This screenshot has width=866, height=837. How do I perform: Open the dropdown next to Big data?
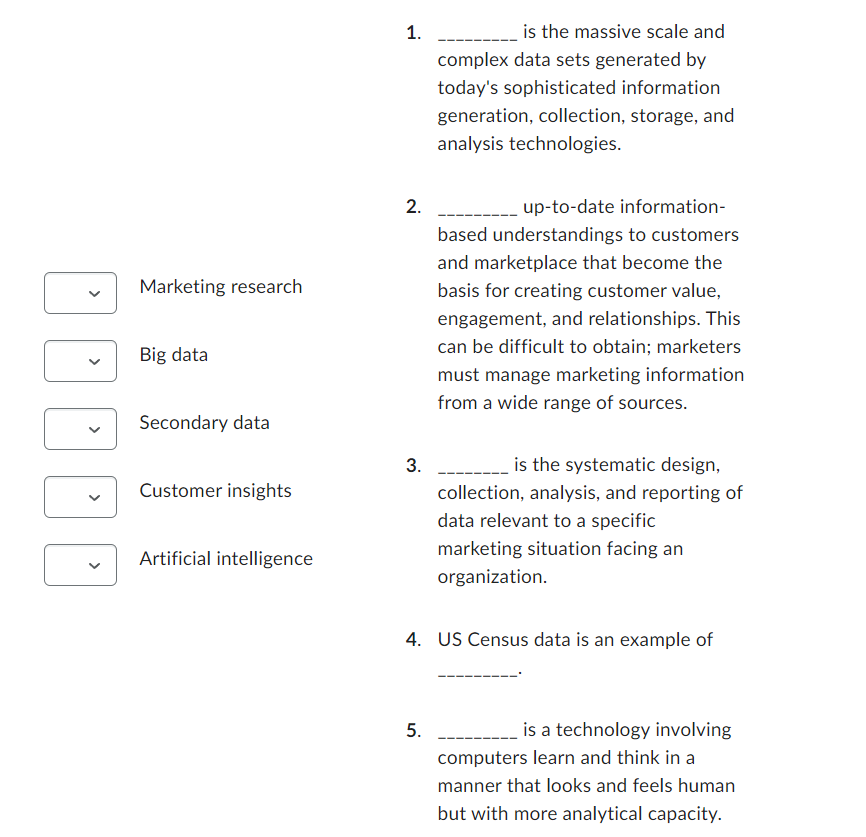80,361
